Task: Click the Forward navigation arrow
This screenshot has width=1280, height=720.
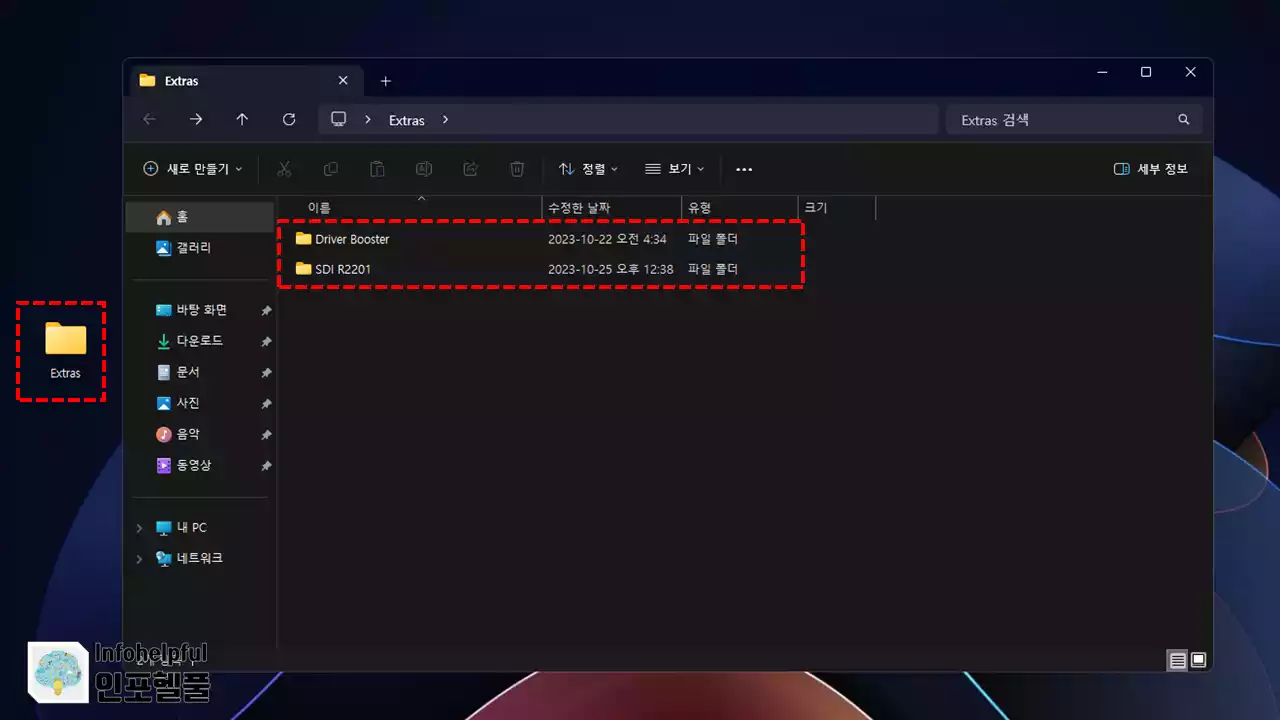Action: click(x=196, y=119)
